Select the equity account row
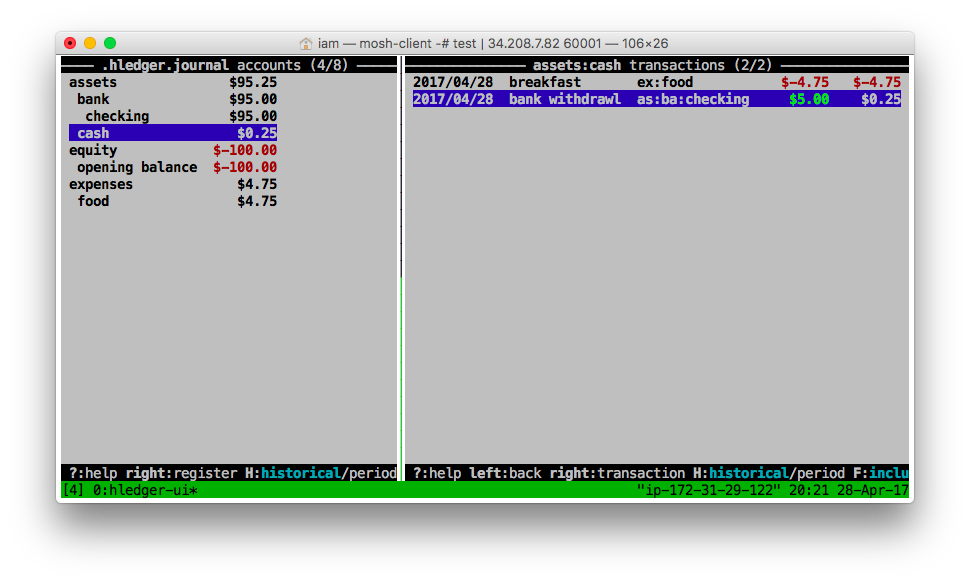970x583 pixels. point(173,150)
